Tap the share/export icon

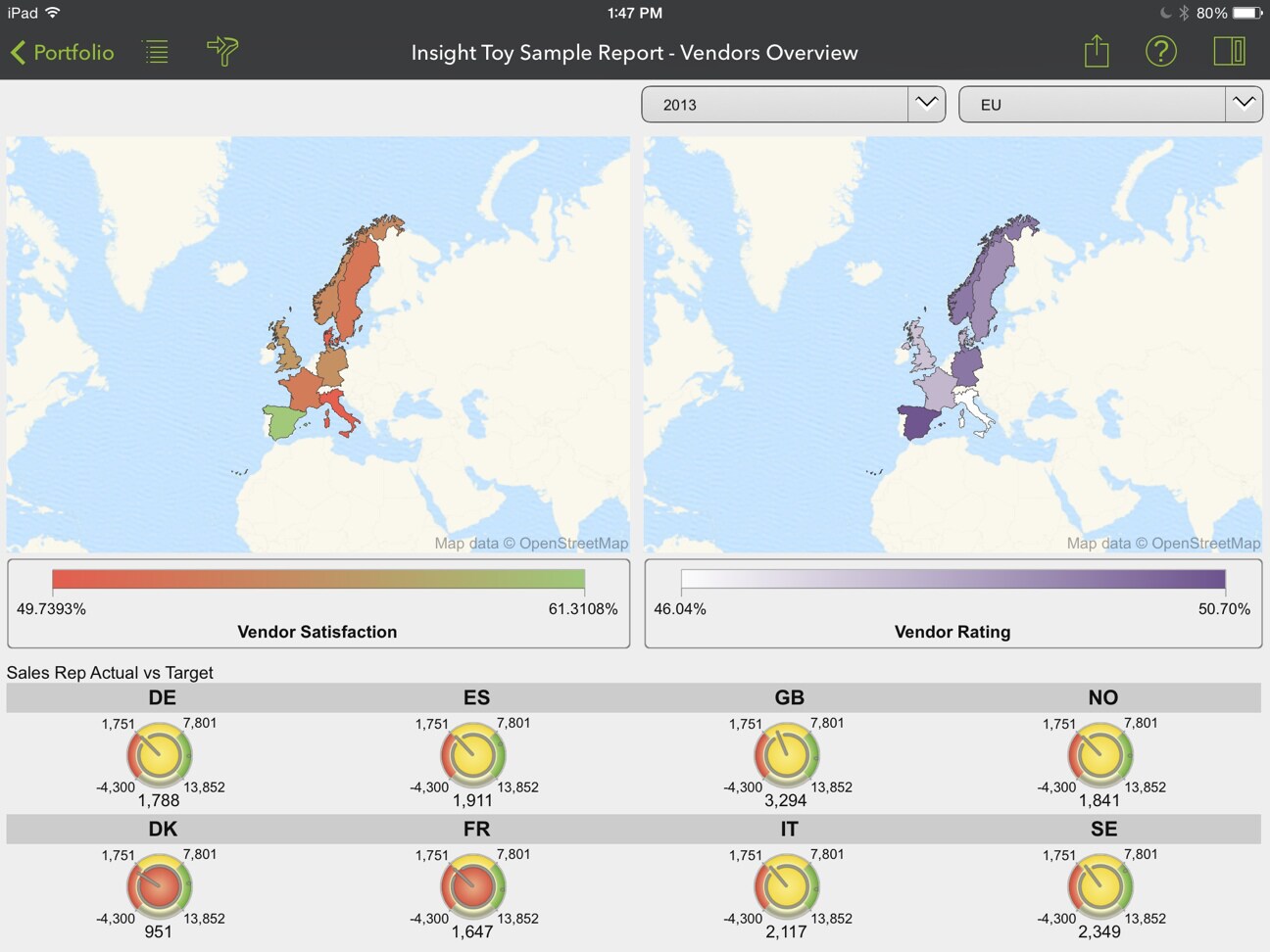coord(1097,52)
